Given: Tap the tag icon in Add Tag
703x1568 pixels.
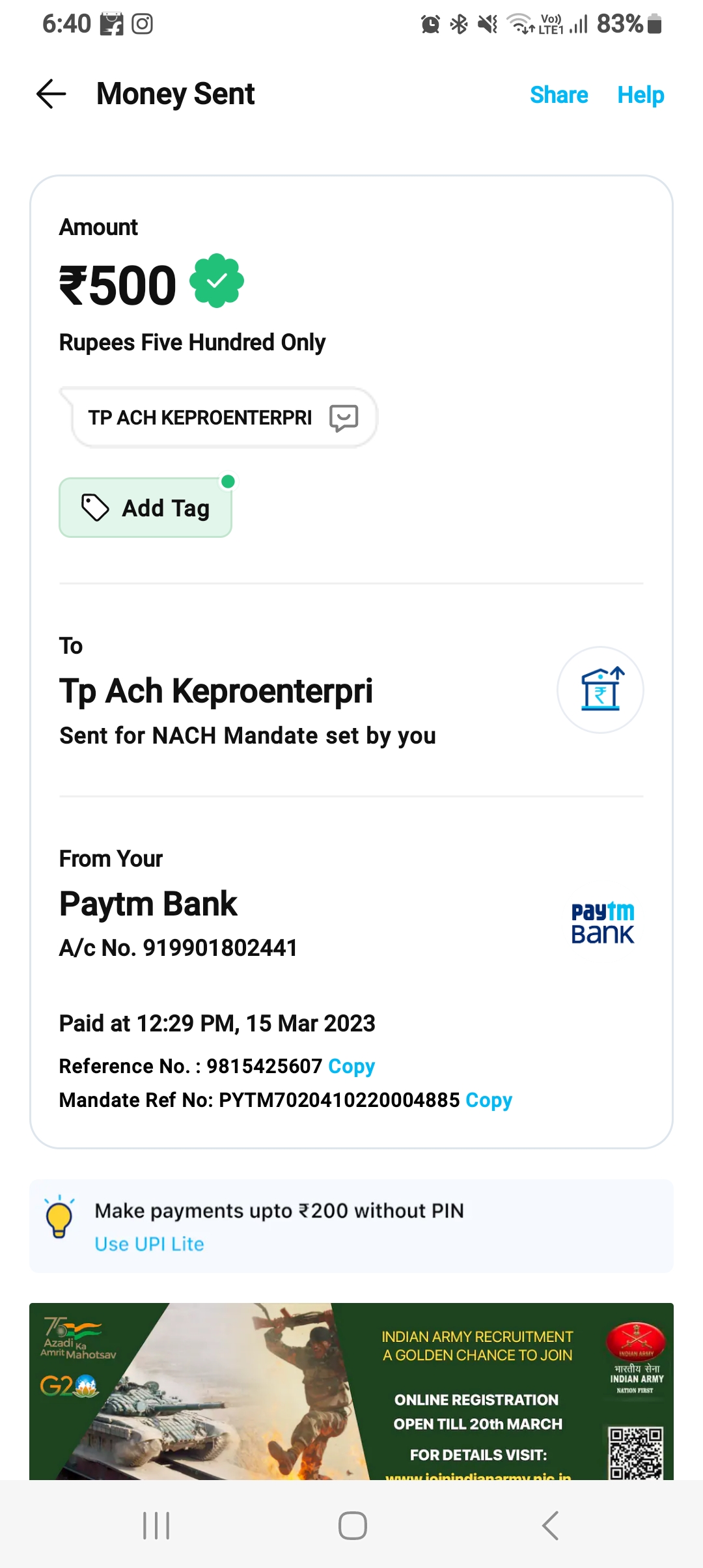Looking at the screenshot, I should pos(95,508).
